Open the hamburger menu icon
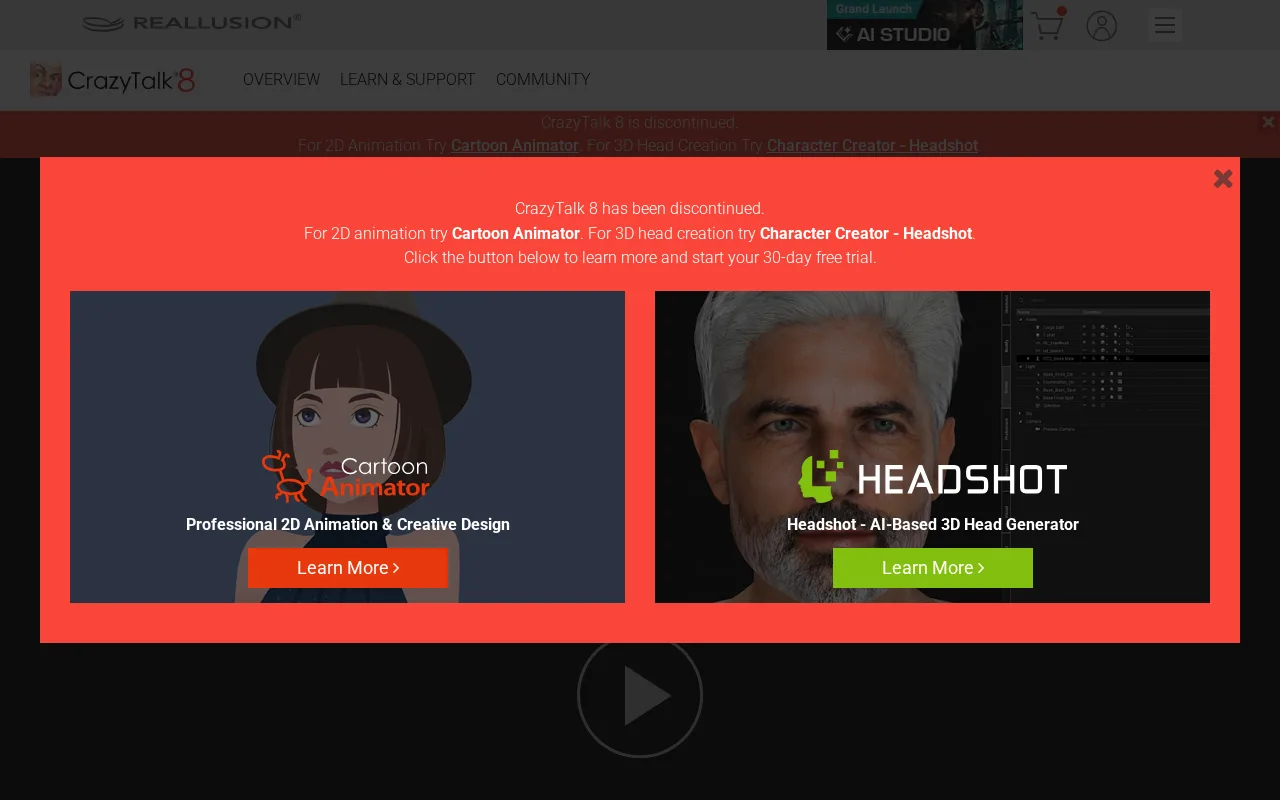 [x=1164, y=25]
